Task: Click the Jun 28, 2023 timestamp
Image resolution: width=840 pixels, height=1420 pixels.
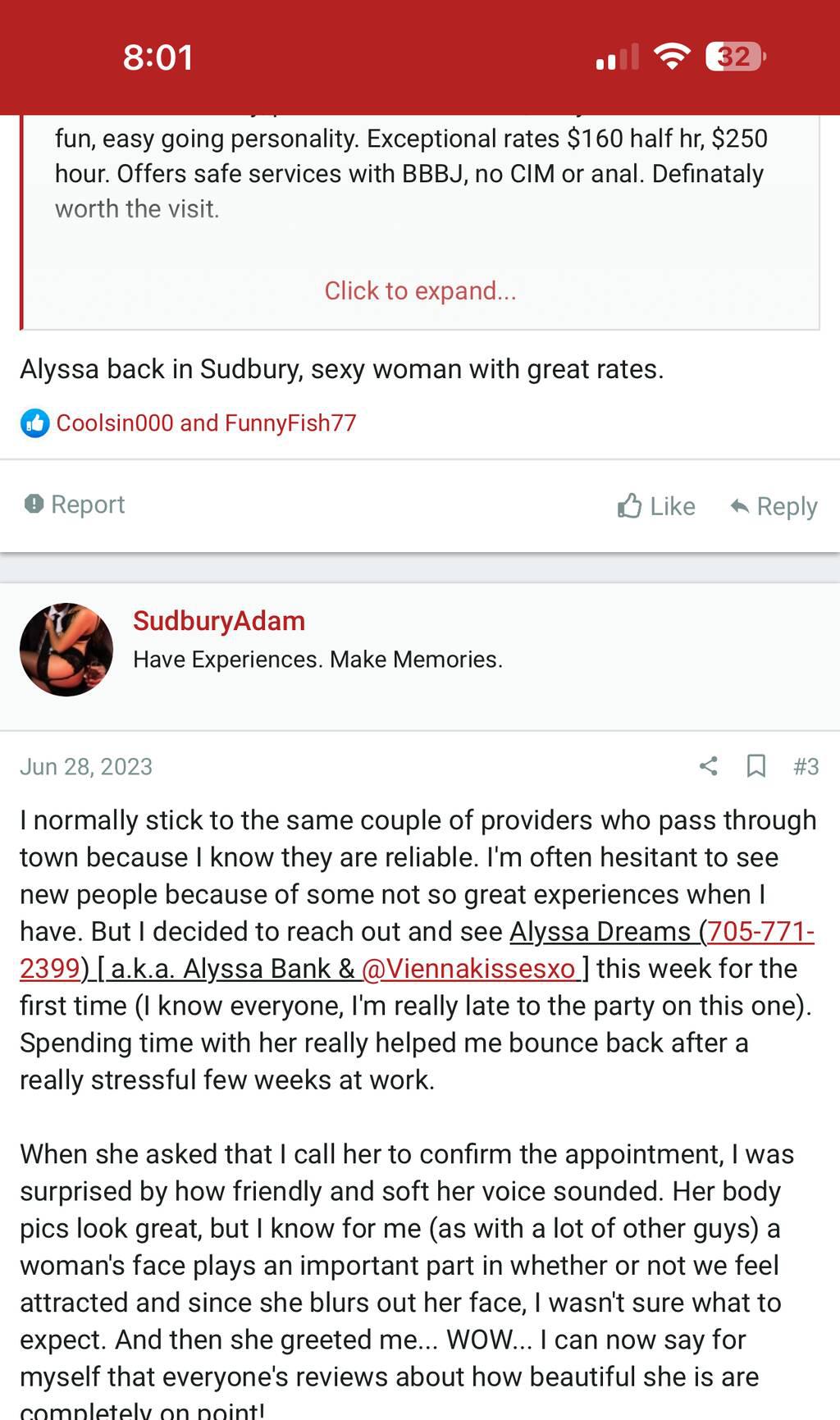Action: 86,766
